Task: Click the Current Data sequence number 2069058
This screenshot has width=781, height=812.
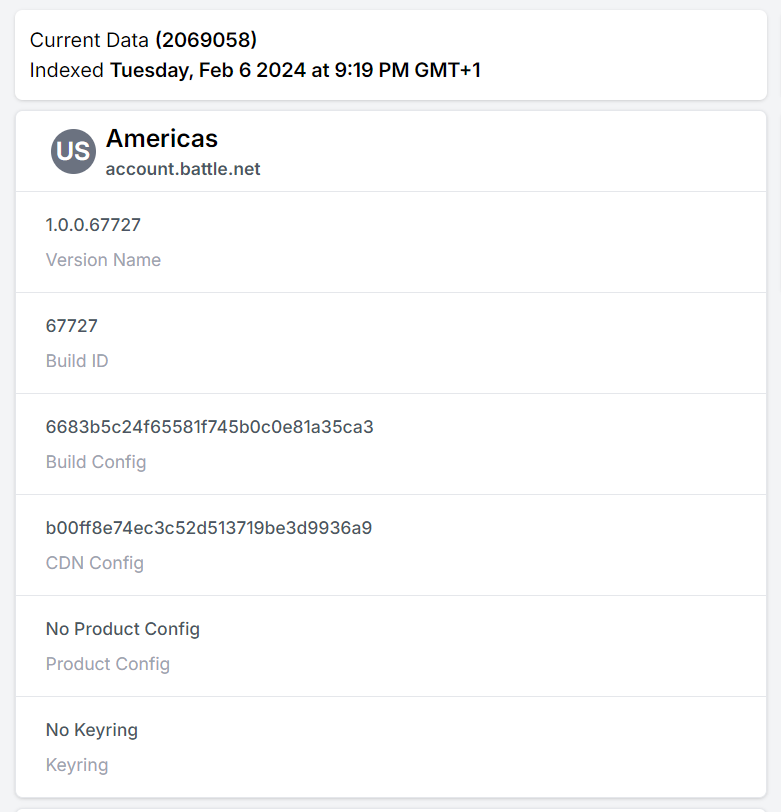Action: (x=206, y=40)
